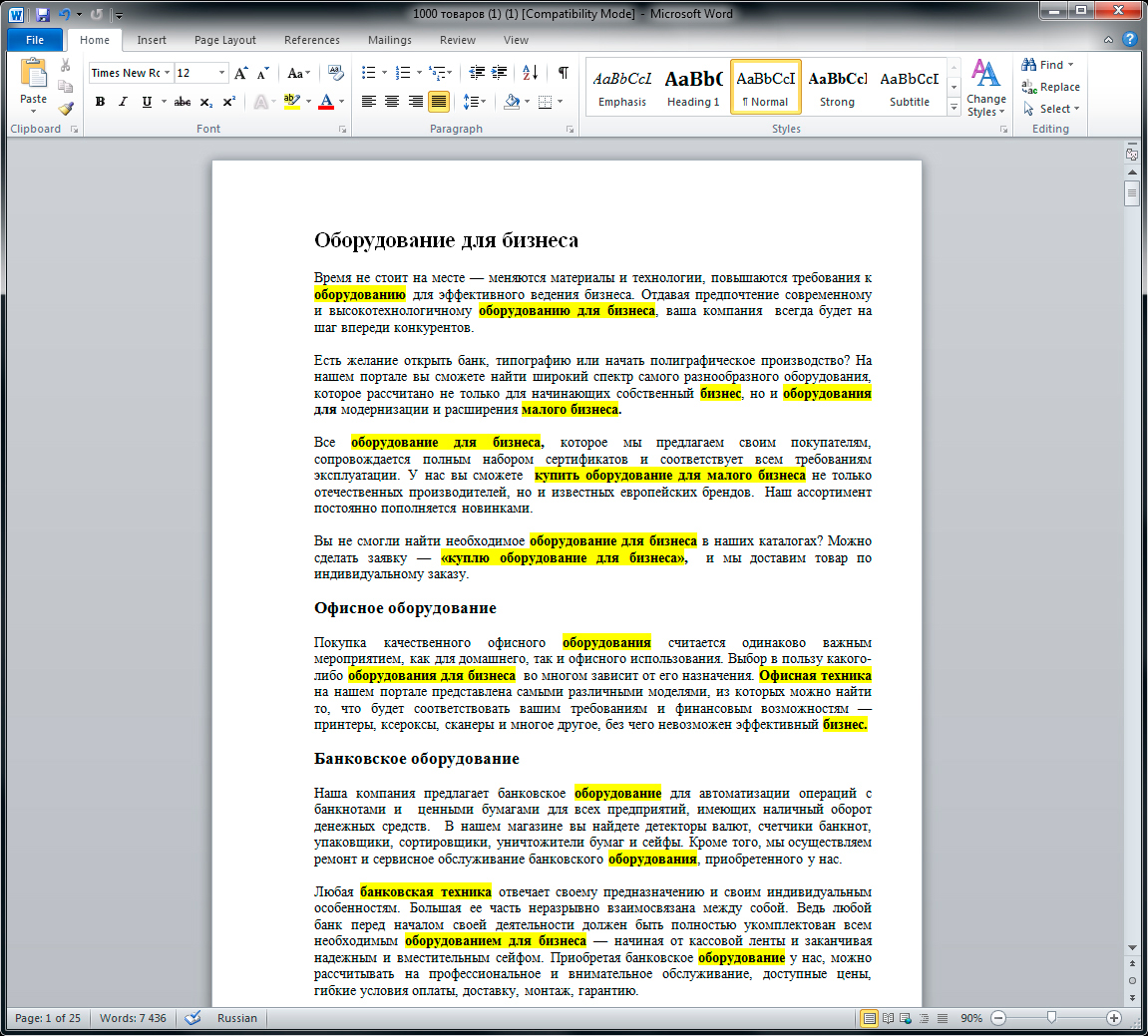Toggle Italic formatting
1148x1036 pixels.
[123, 102]
